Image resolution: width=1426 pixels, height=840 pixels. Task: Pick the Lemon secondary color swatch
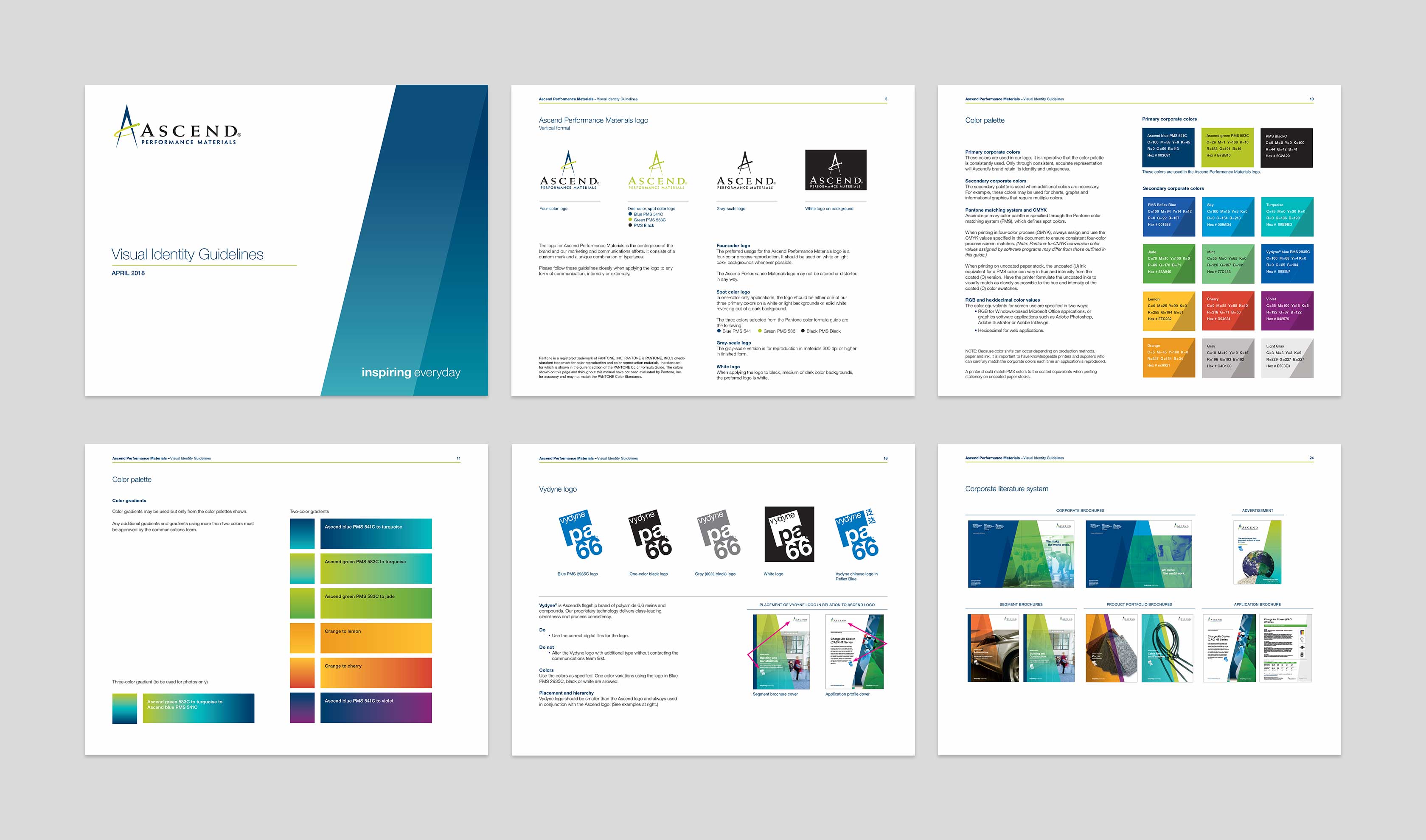coord(1168,311)
